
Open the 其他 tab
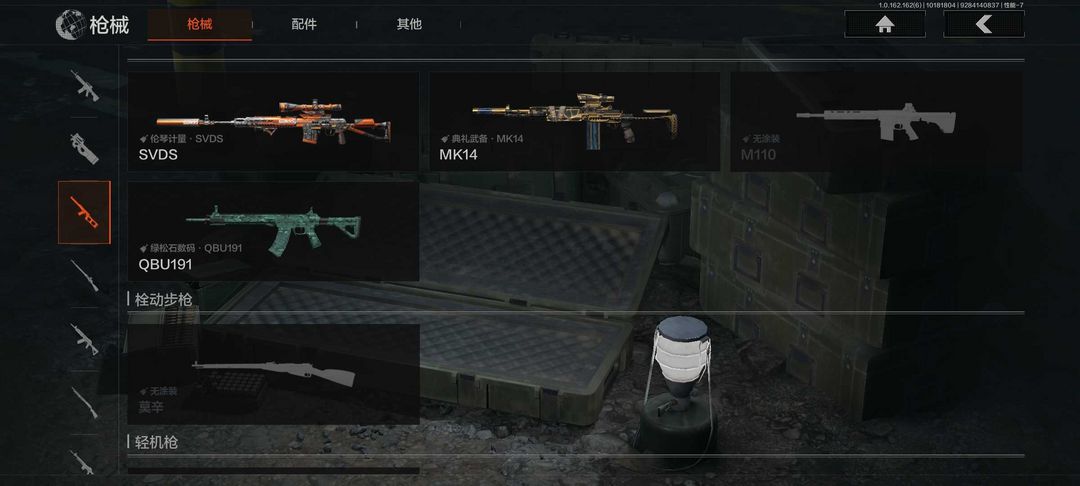click(408, 25)
